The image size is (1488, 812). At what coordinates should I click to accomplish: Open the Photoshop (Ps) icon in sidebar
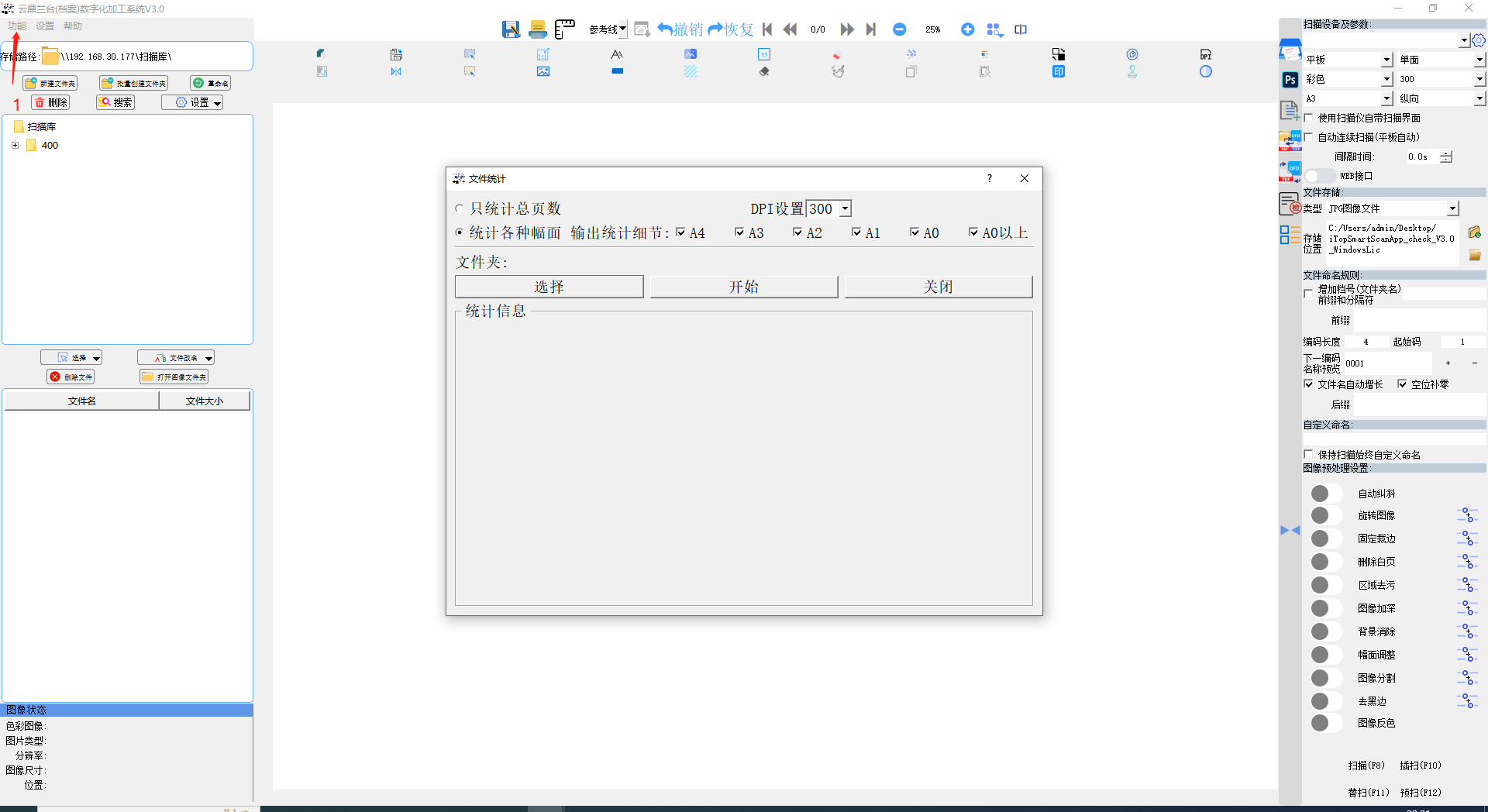coord(1290,80)
